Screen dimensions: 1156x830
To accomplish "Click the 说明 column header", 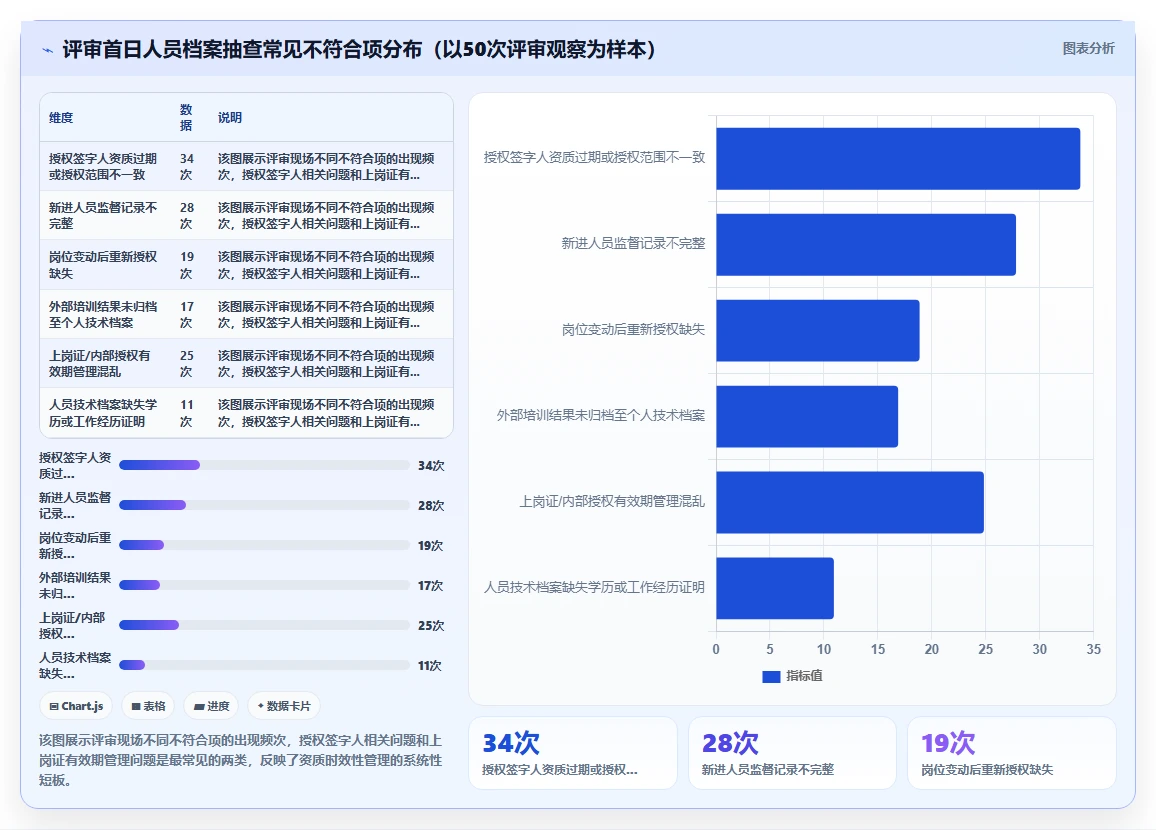I will pyautogui.click(x=229, y=118).
